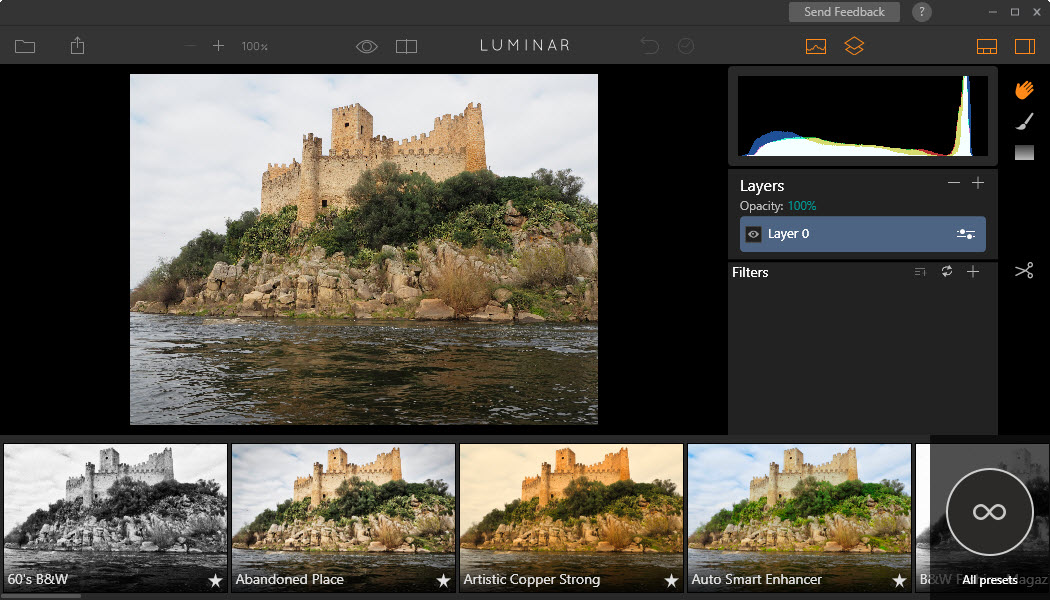Select the Brush masking tool
The height and width of the screenshot is (600, 1050).
pyautogui.click(x=1025, y=121)
